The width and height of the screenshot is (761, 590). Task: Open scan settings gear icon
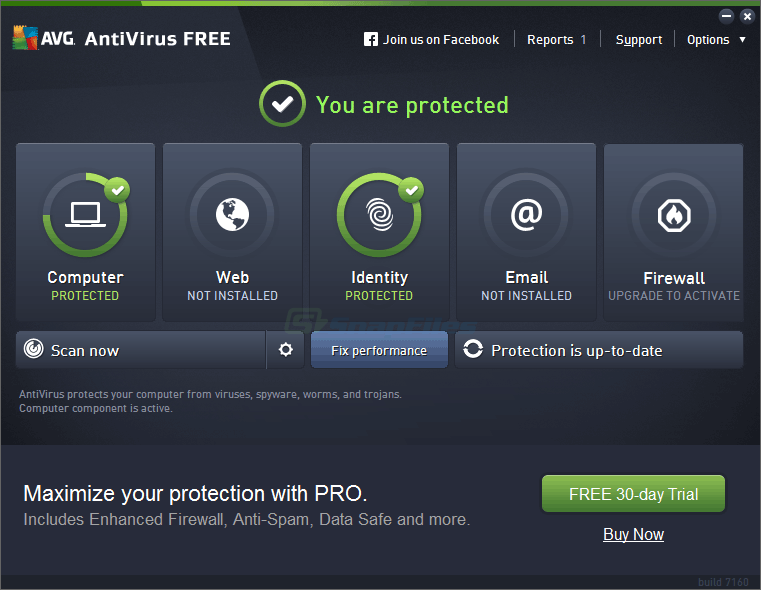[x=286, y=350]
